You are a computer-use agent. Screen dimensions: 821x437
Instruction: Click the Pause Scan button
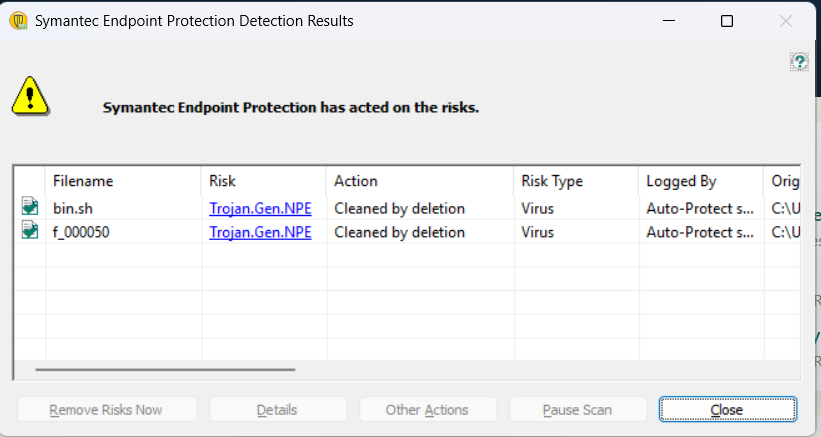pos(578,409)
